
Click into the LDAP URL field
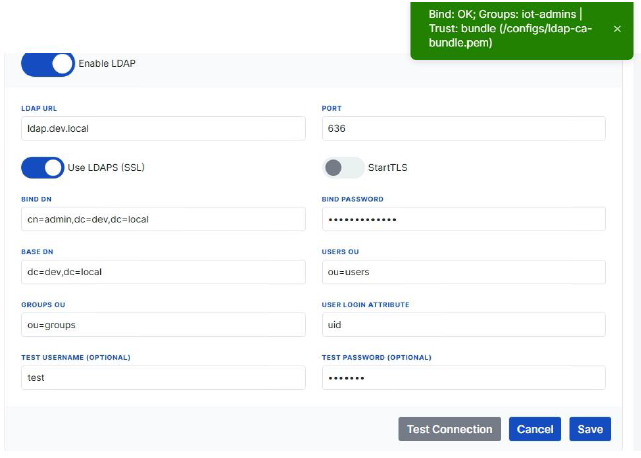click(x=163, y=128)
